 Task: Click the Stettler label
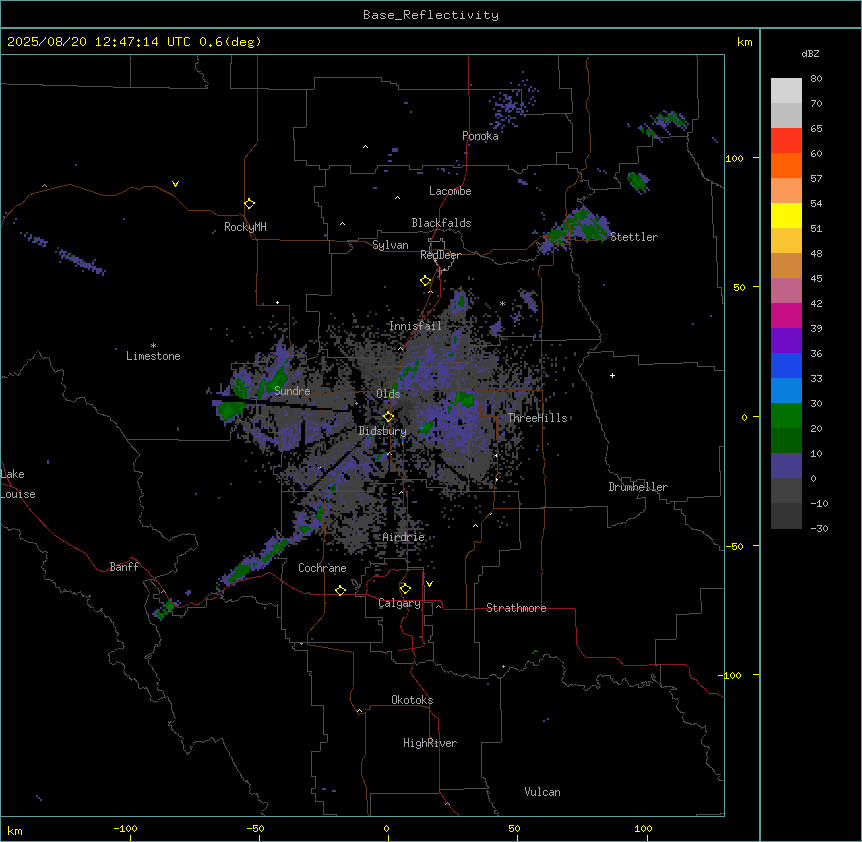pyautogui.click(x=634, y=237)
